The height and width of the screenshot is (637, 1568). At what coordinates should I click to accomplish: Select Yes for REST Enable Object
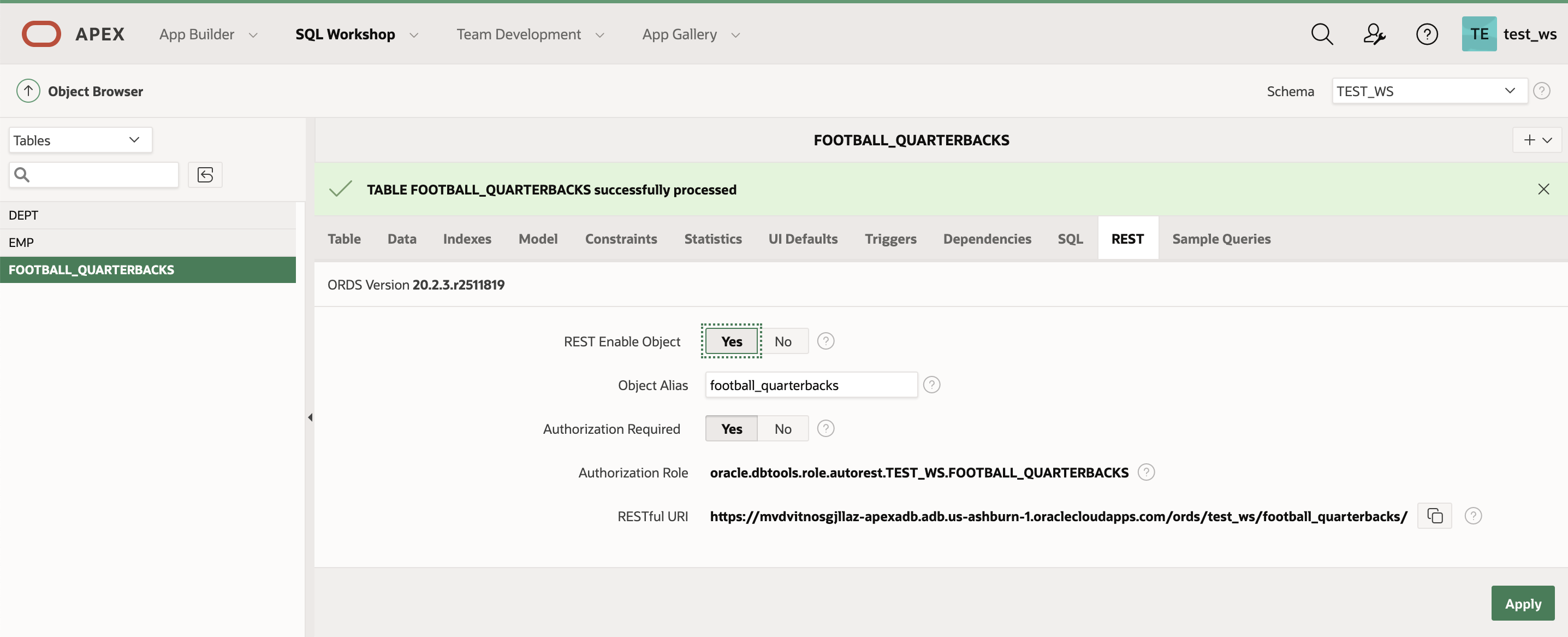730,341
